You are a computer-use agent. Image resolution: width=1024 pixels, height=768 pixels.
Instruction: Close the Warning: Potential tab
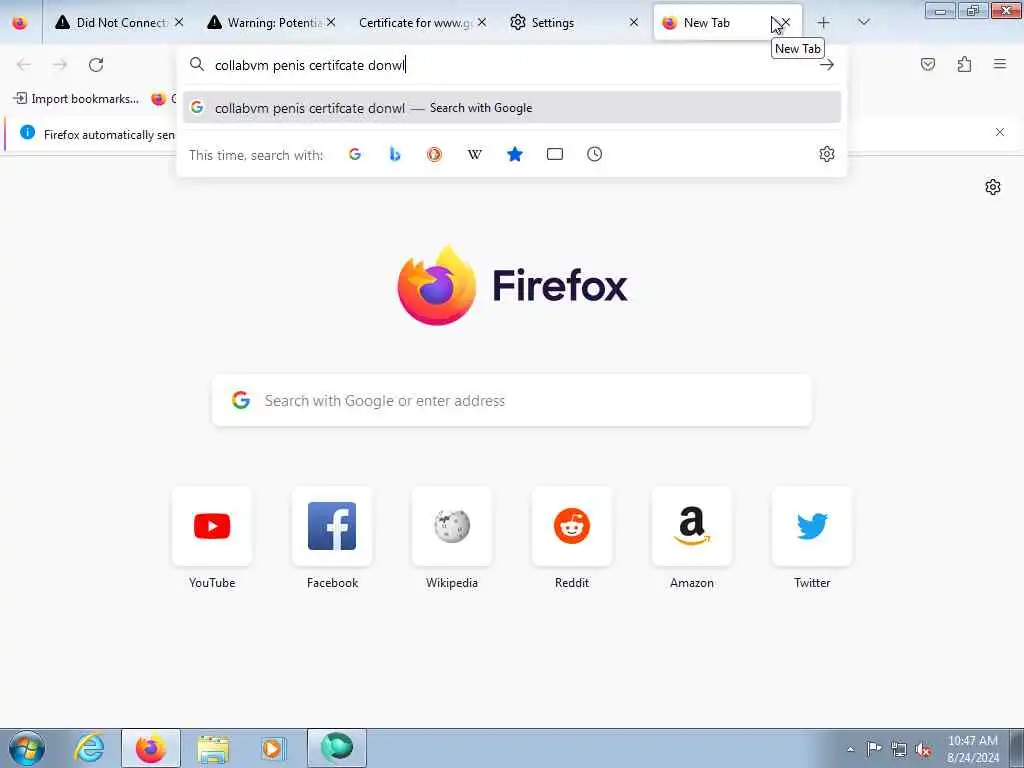331,23
